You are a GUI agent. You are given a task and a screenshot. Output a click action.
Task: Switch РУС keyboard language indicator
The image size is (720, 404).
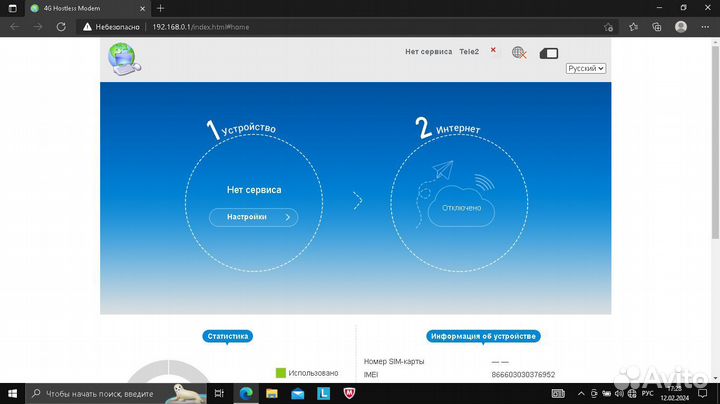tap(647, 393)
